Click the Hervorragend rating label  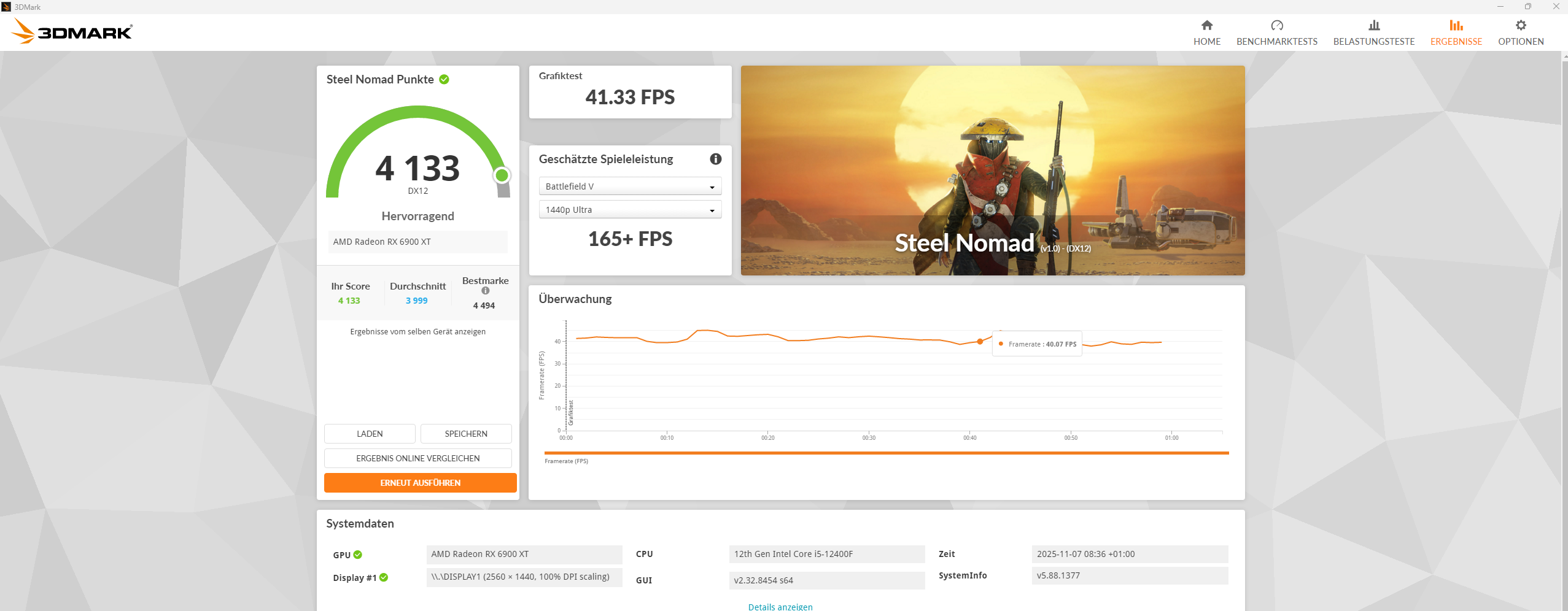tap(418, 216)
